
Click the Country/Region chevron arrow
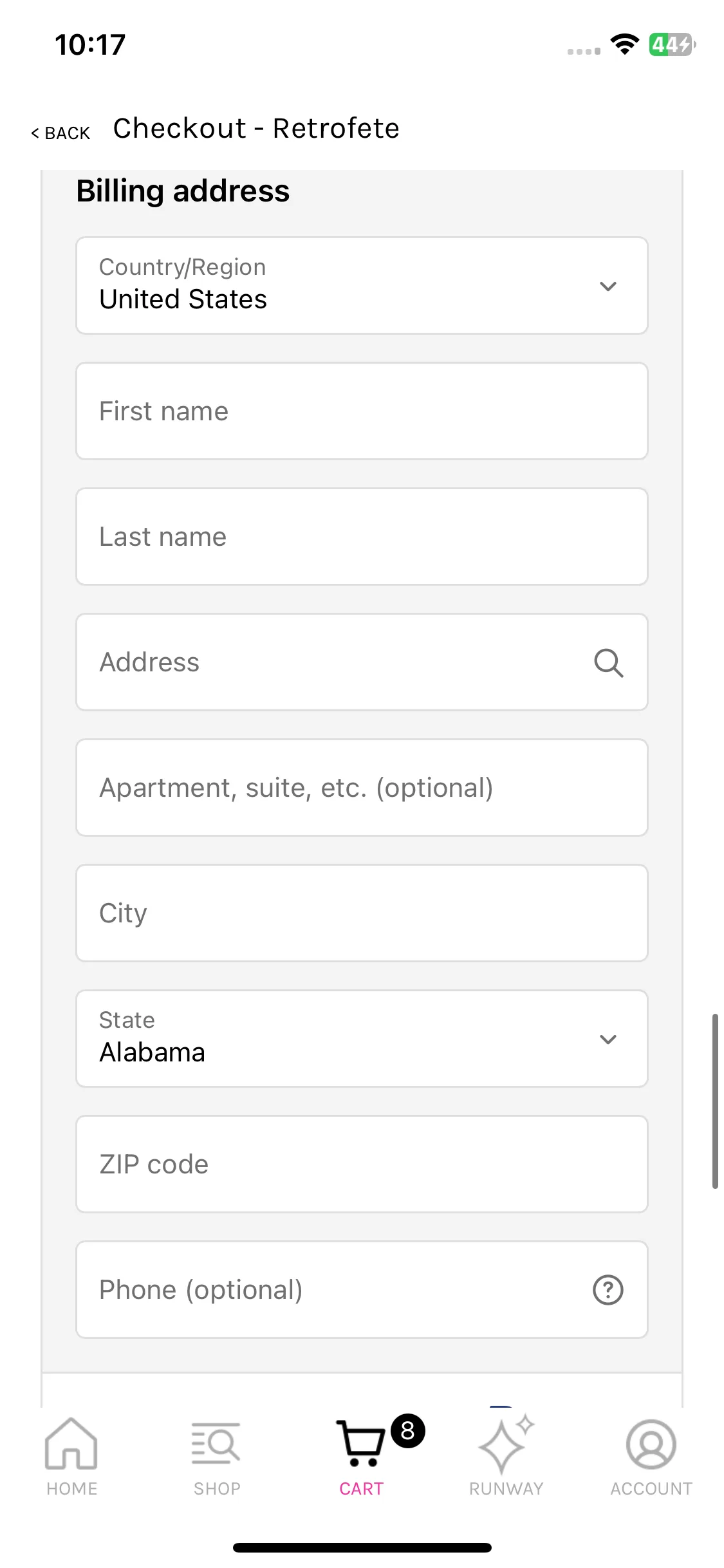(608, 286)
